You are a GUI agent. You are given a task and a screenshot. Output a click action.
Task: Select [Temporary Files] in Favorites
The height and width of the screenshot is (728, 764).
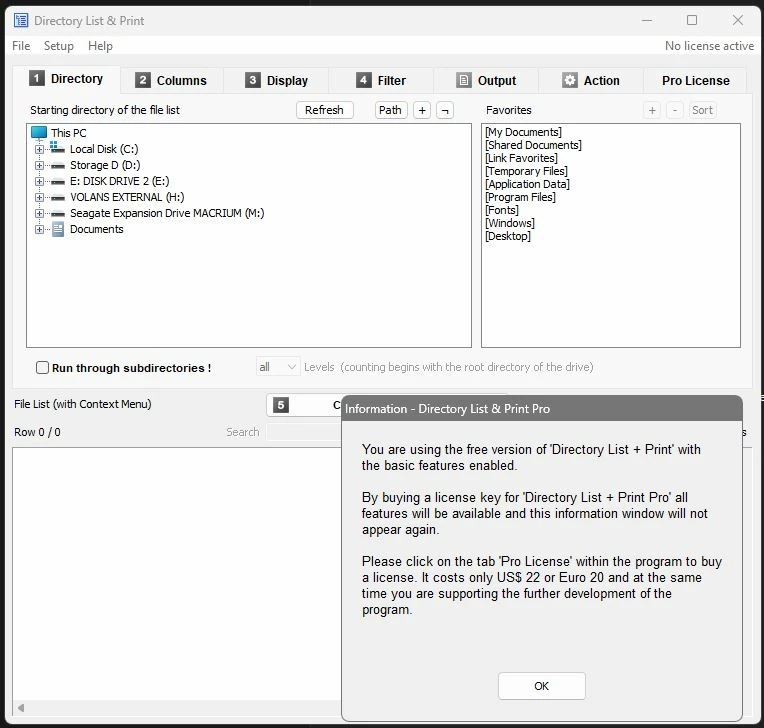526,171
